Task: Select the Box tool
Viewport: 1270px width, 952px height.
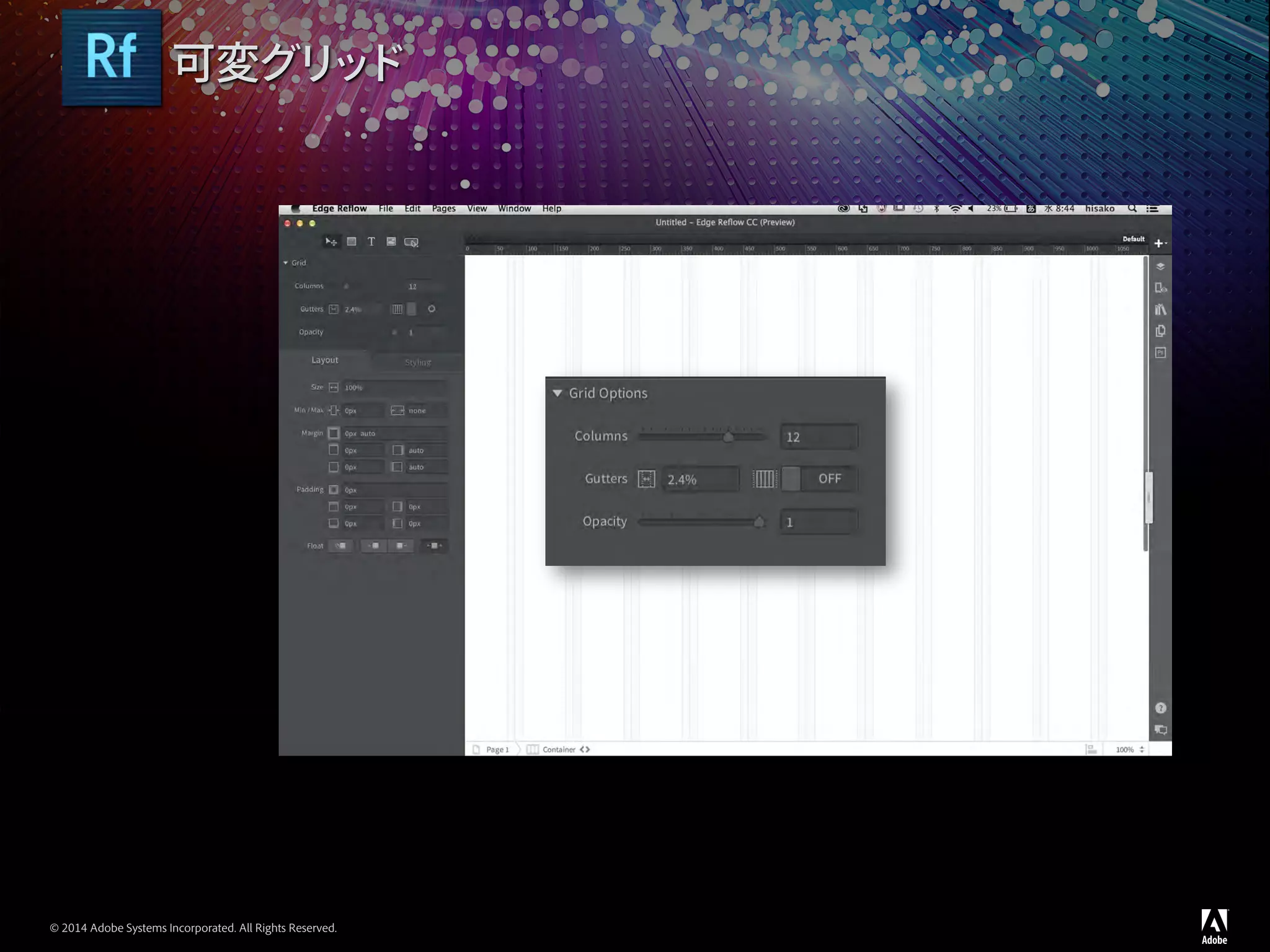Action: 352,242
